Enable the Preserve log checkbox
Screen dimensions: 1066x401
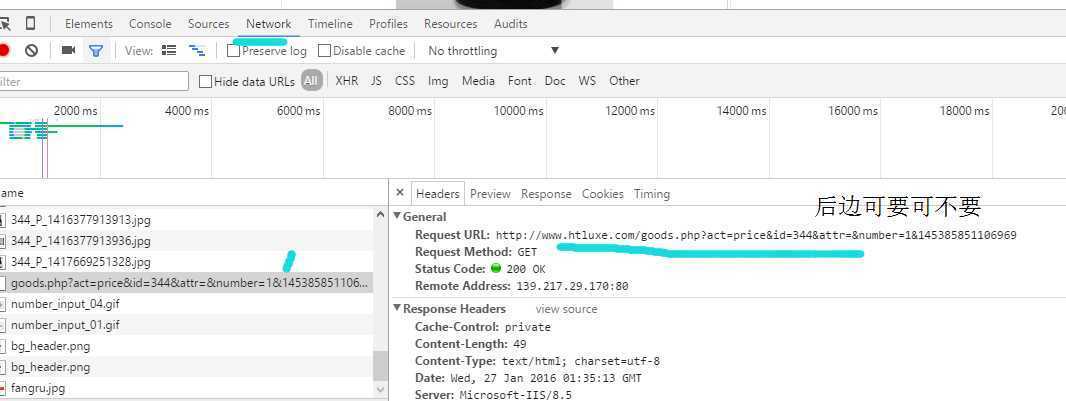tap(234, 51)
